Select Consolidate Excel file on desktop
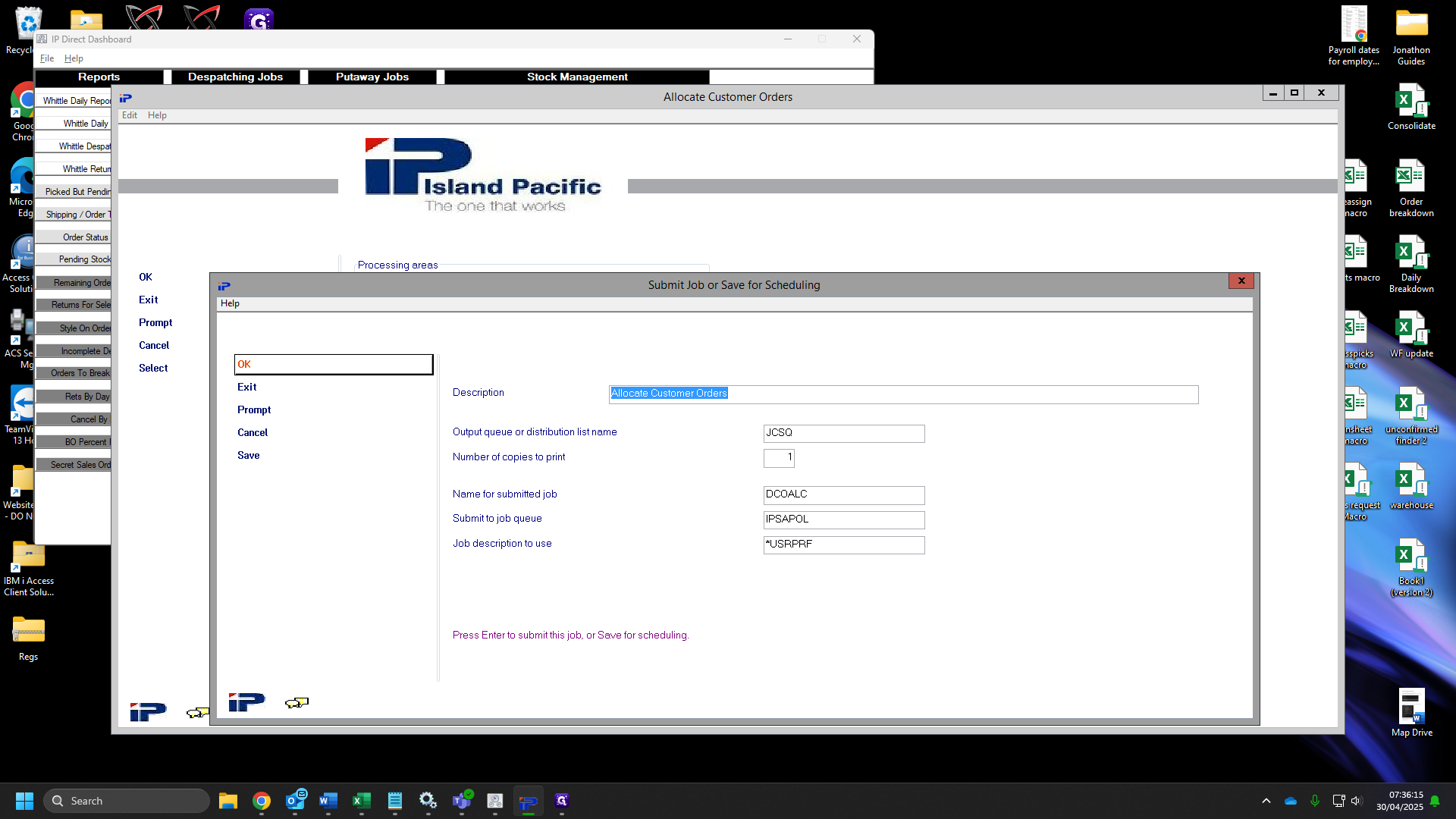Image resolution: width=1456 pixels, height=819 pixels. click(1411, 106)
